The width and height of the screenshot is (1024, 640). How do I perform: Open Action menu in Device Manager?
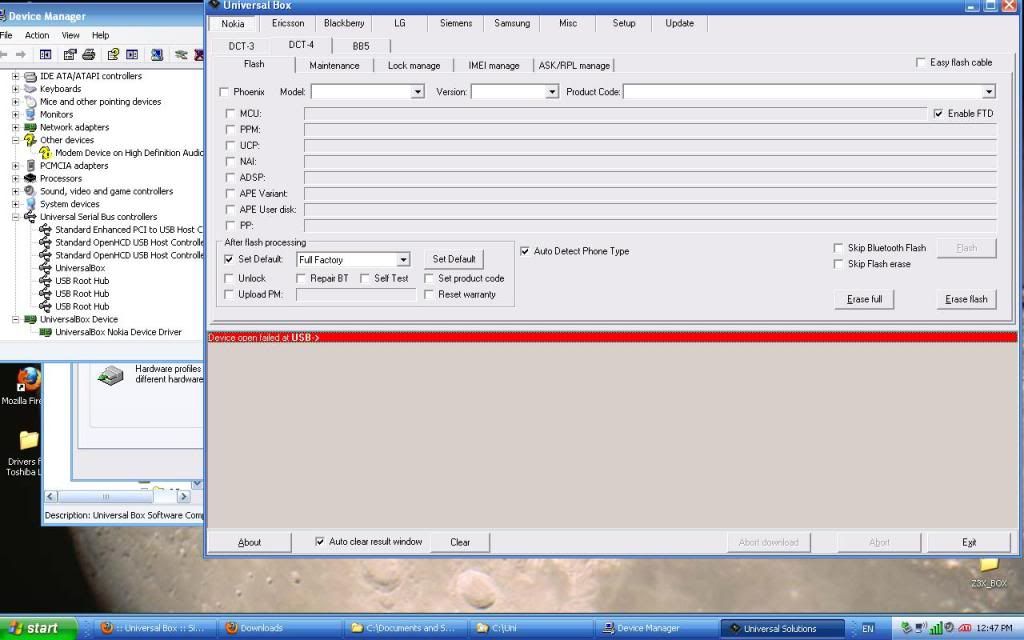tap(37, 35)
